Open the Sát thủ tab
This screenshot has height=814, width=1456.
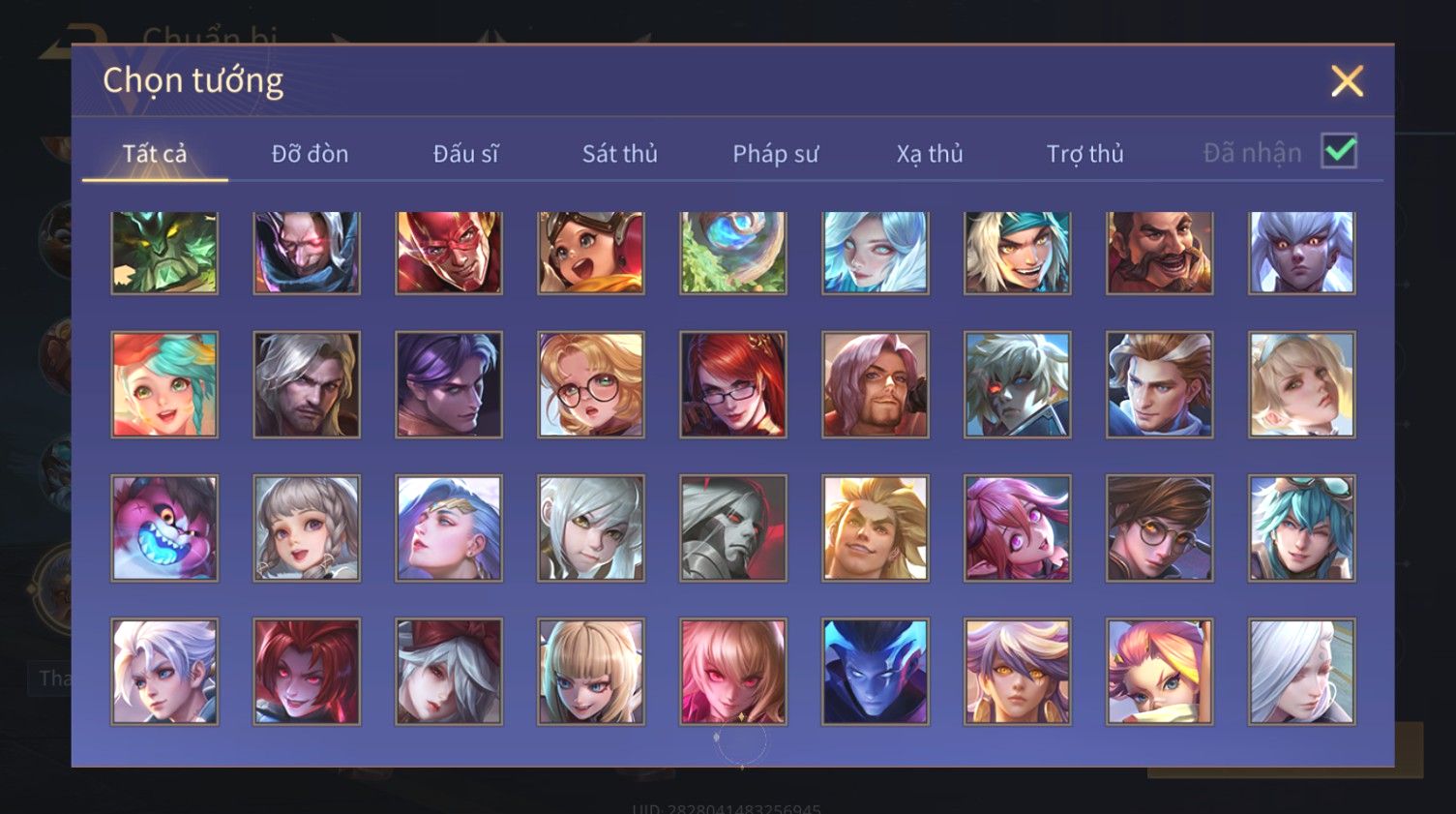[x=620, y=153]
